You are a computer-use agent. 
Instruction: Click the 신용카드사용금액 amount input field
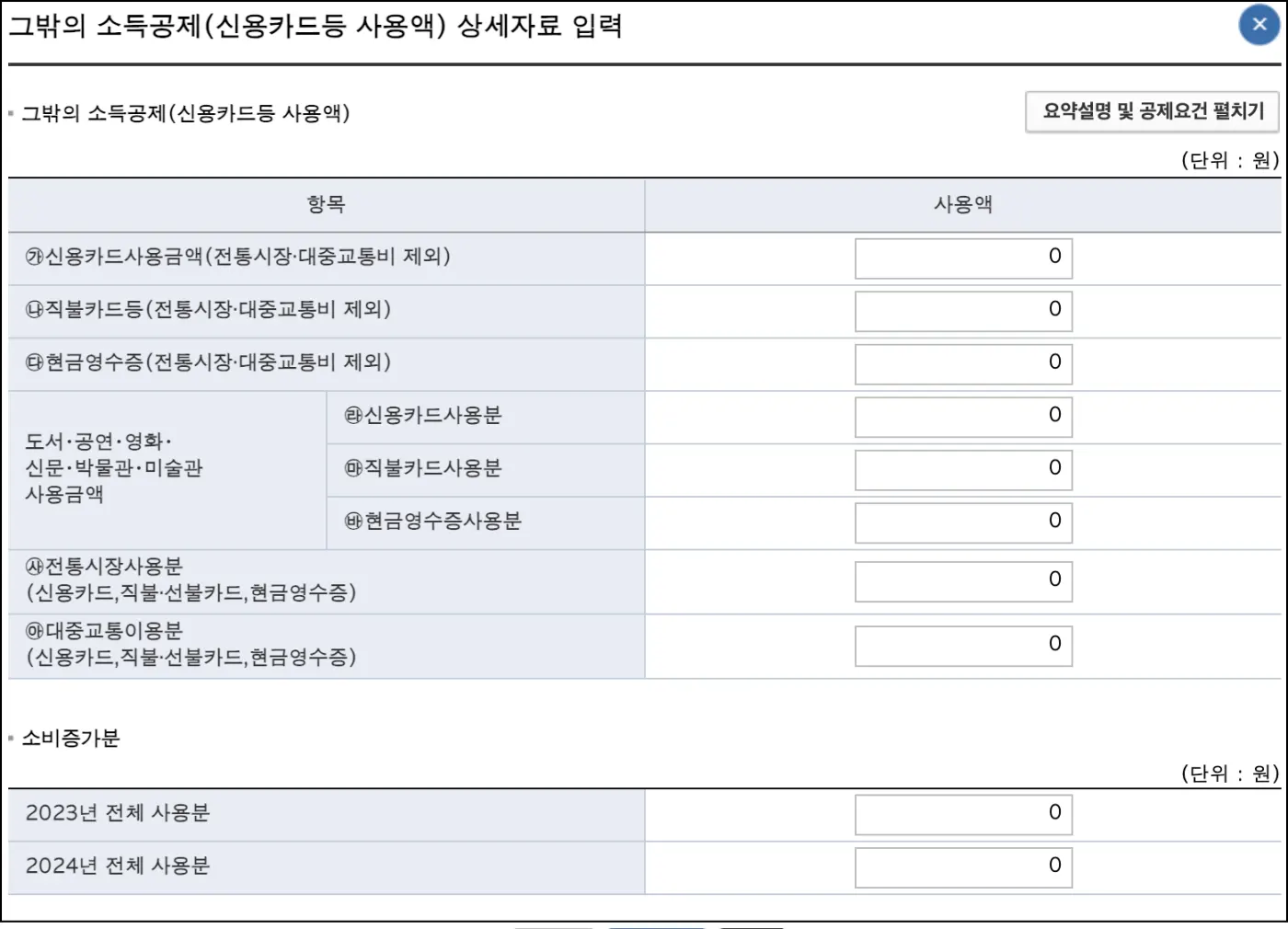[962, 258]
